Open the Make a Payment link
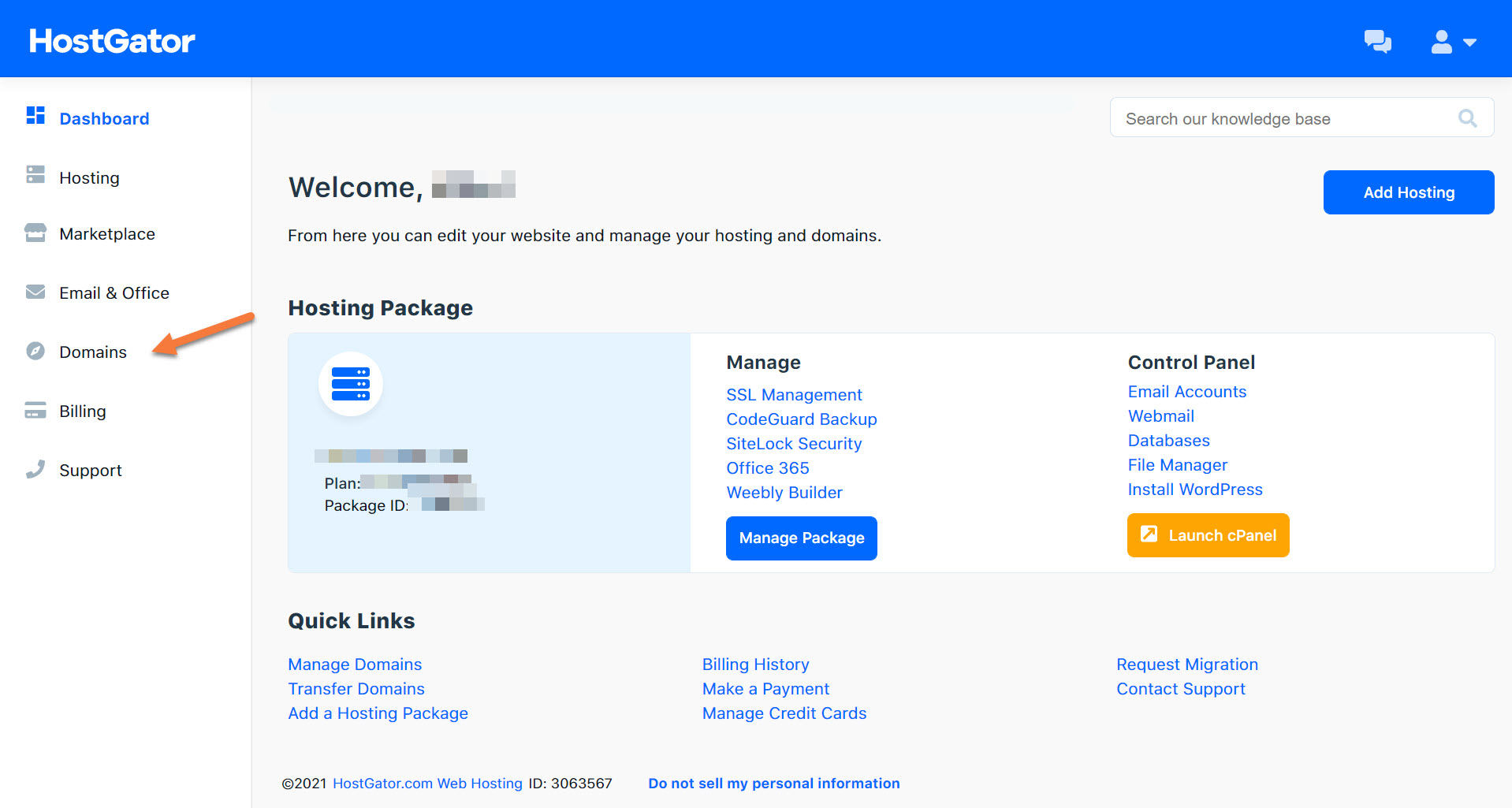This screenshot has height=808, width=1512. tap(766, 689)
